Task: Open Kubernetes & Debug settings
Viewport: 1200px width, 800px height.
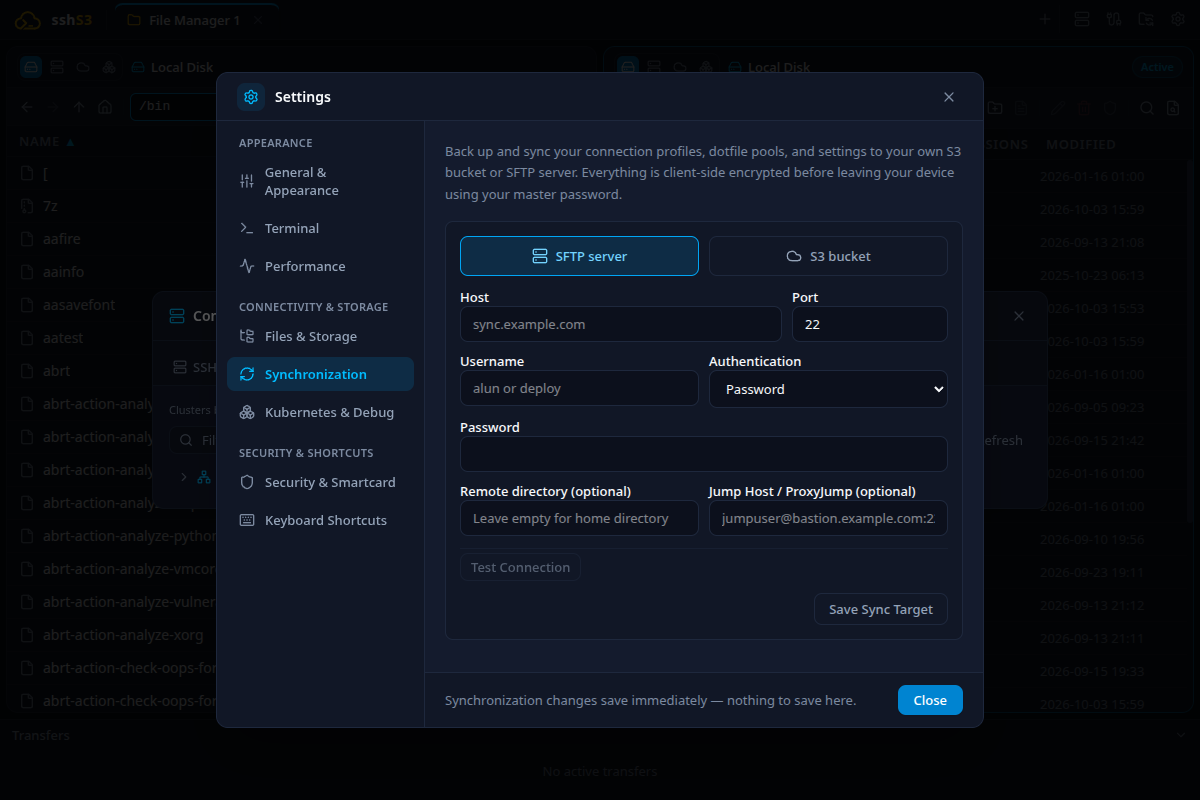Action: pos(320,412)
